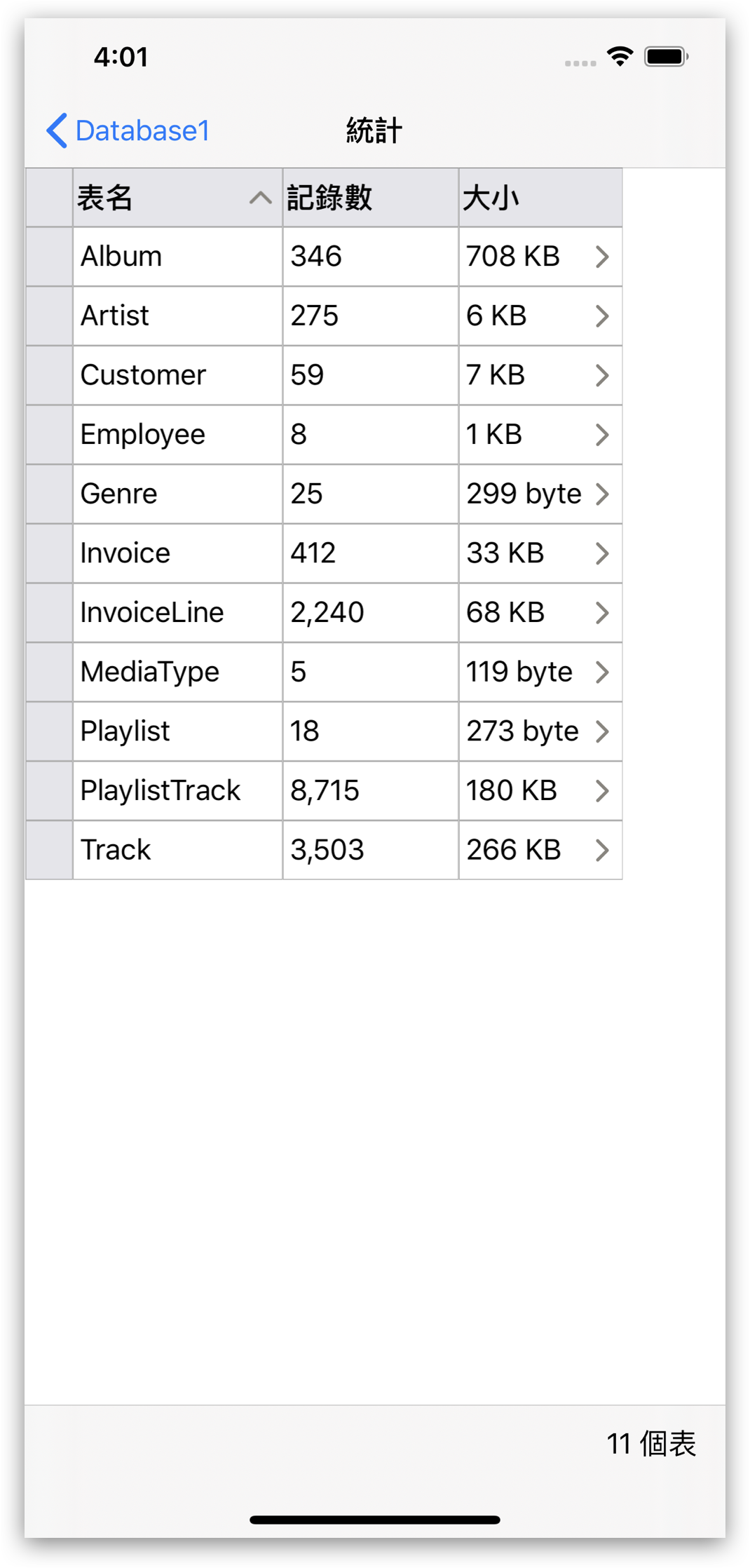Open Employee row disclosure chevron
The height and width of the screenshot is (1568, 750).
tap(602, 435)
